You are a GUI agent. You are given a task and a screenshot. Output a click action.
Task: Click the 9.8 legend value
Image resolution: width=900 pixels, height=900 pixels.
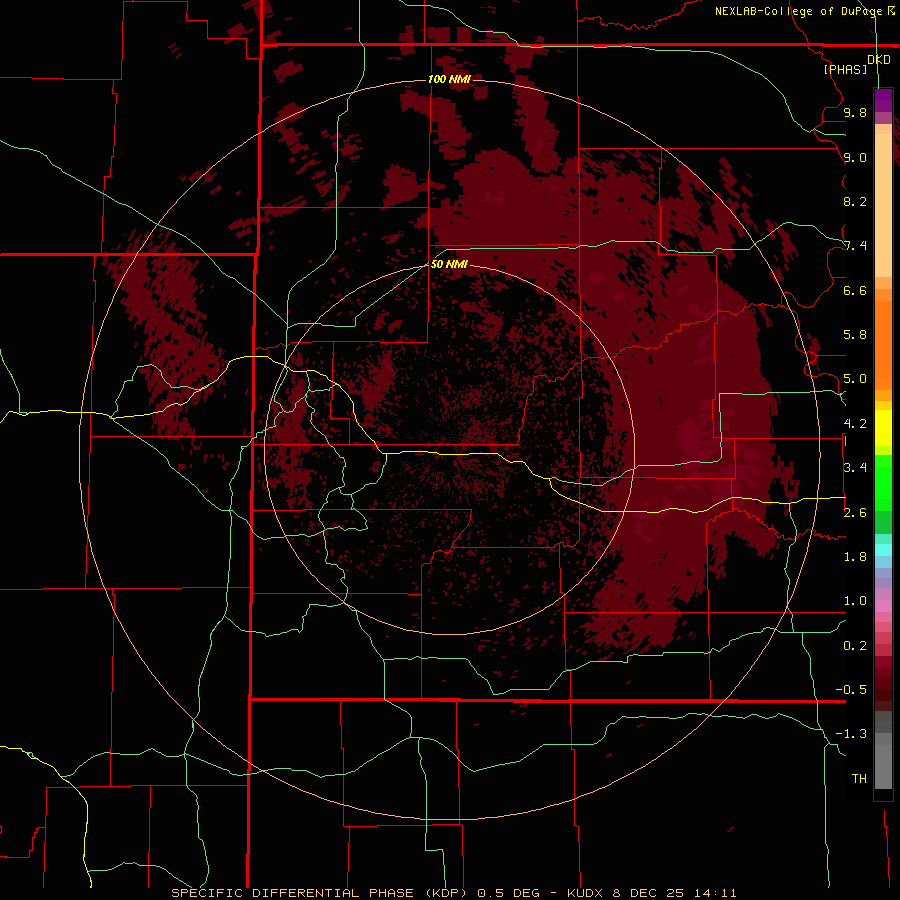tap(855, 112)
